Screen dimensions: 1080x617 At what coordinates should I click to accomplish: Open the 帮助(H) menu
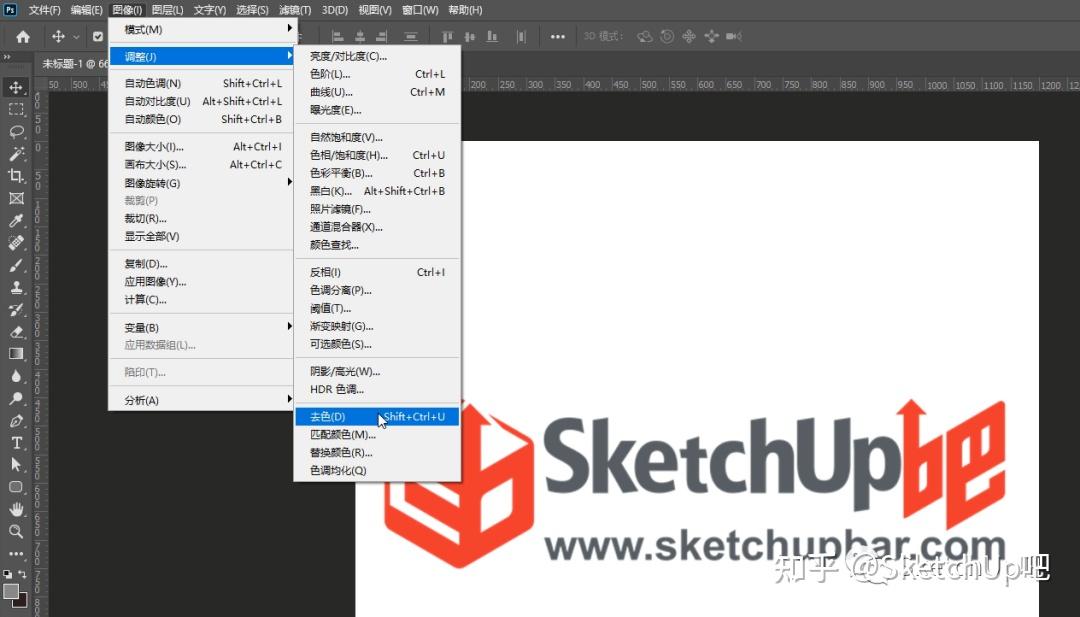(466, 10)
